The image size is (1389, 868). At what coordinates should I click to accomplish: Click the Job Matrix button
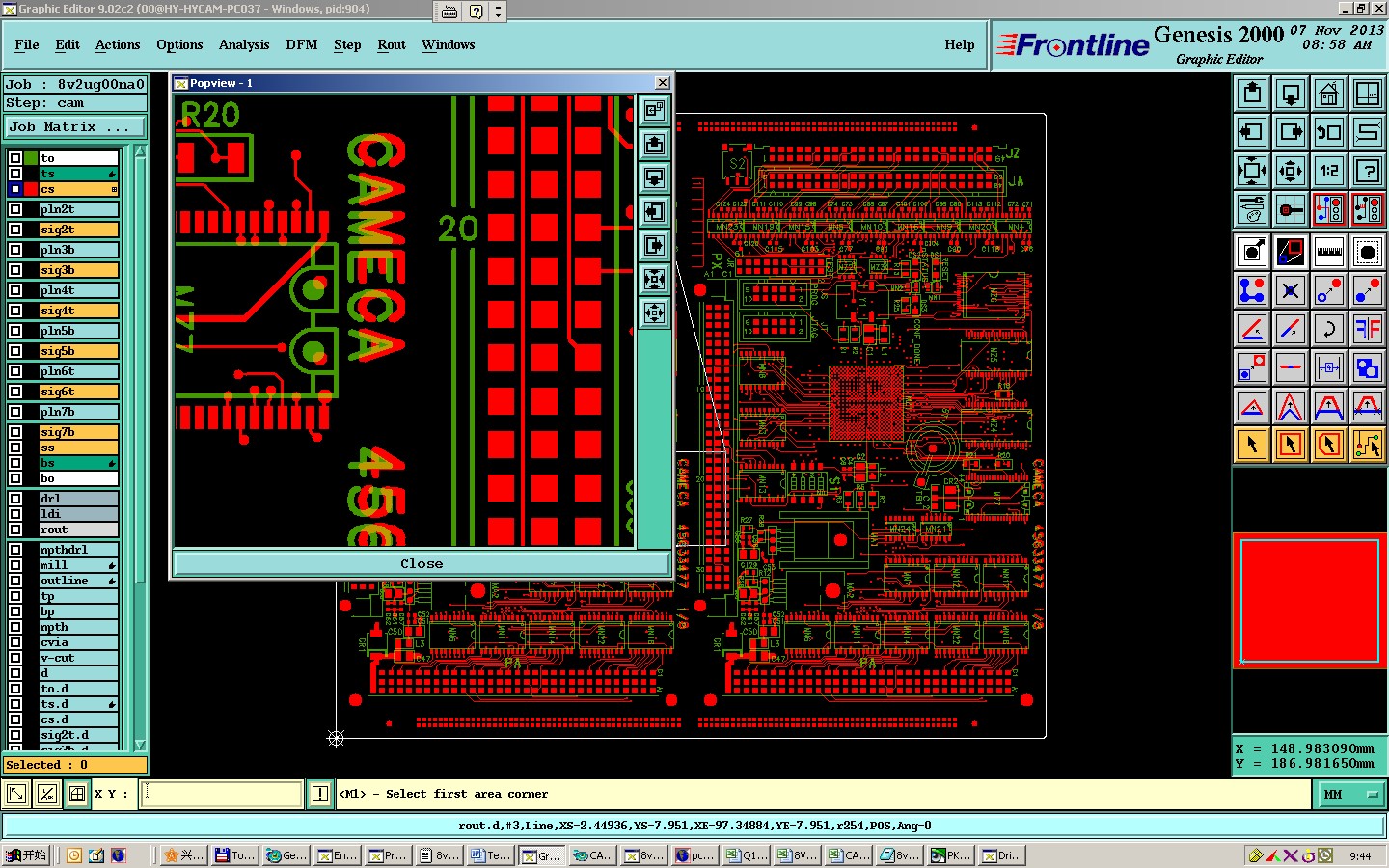(x=74, y=126)
